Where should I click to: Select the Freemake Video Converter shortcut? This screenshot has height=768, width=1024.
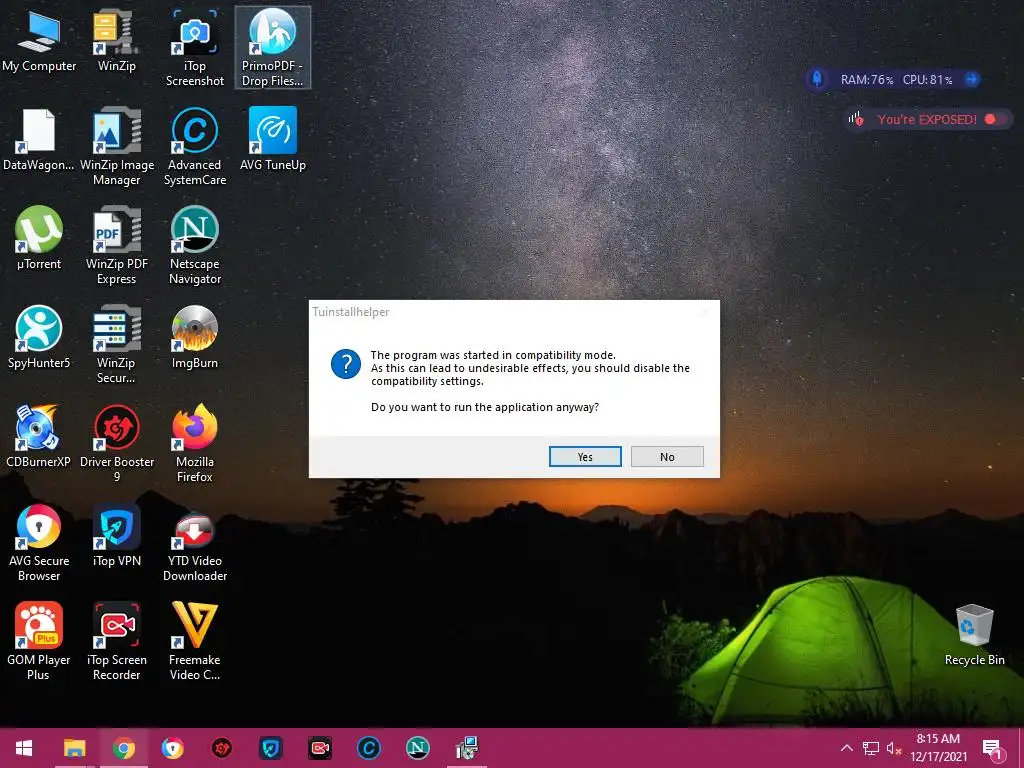195,642
